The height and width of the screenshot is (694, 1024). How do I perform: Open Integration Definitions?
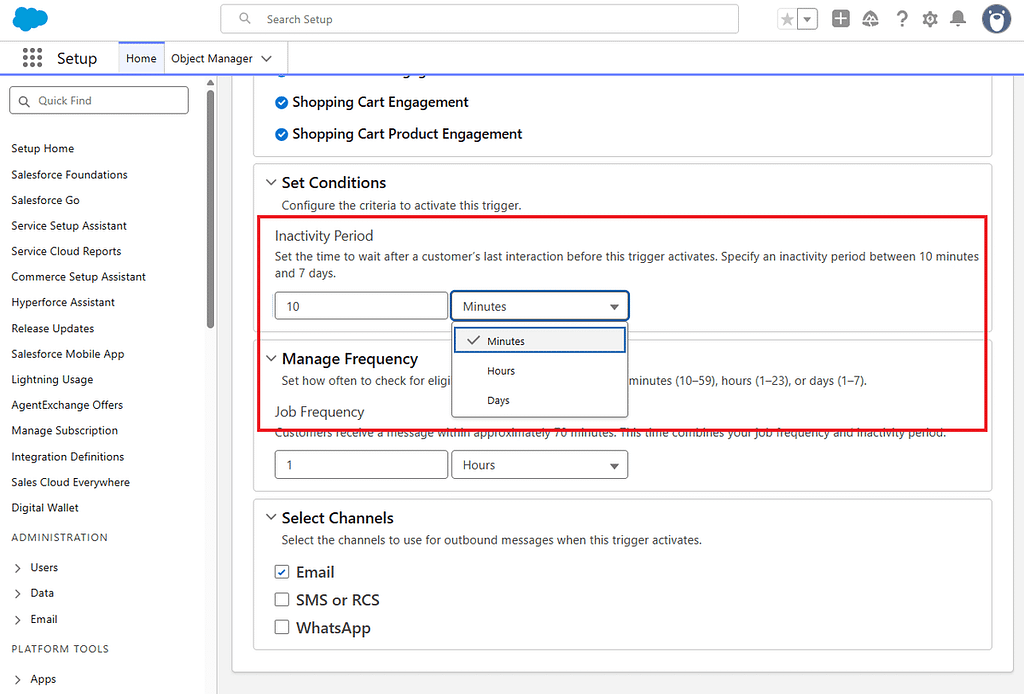tap(67, 456)
